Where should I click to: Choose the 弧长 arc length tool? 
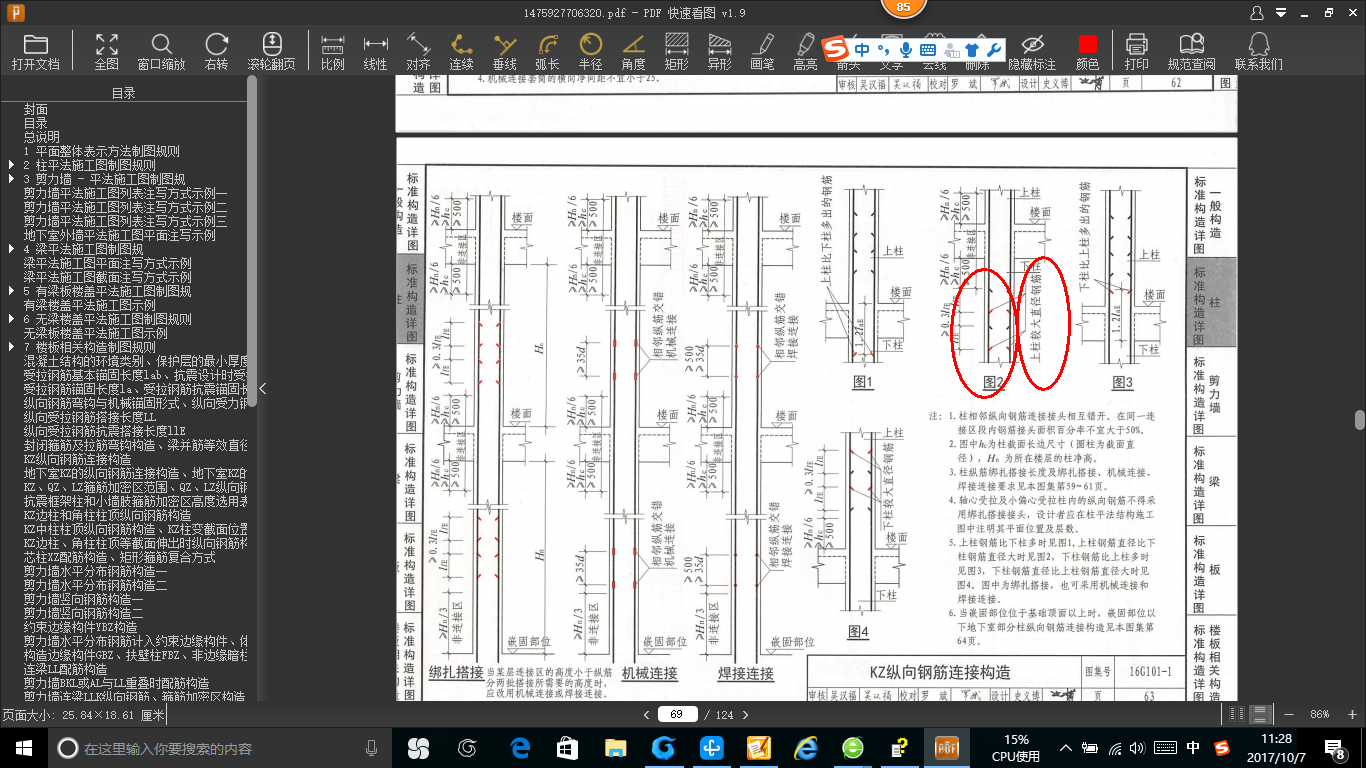coord(547,51)
